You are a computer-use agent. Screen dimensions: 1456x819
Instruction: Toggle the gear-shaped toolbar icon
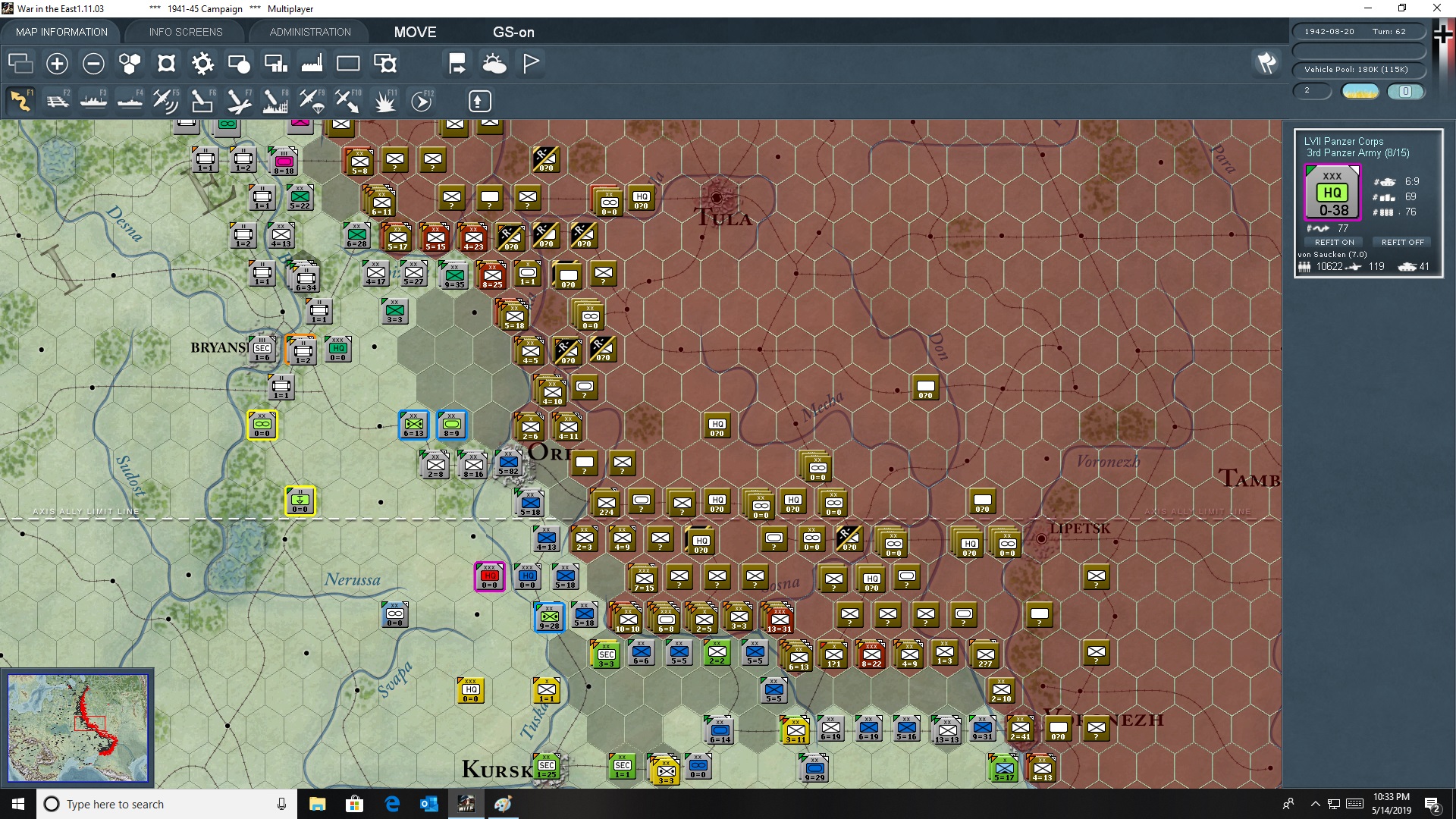point(202,64)
